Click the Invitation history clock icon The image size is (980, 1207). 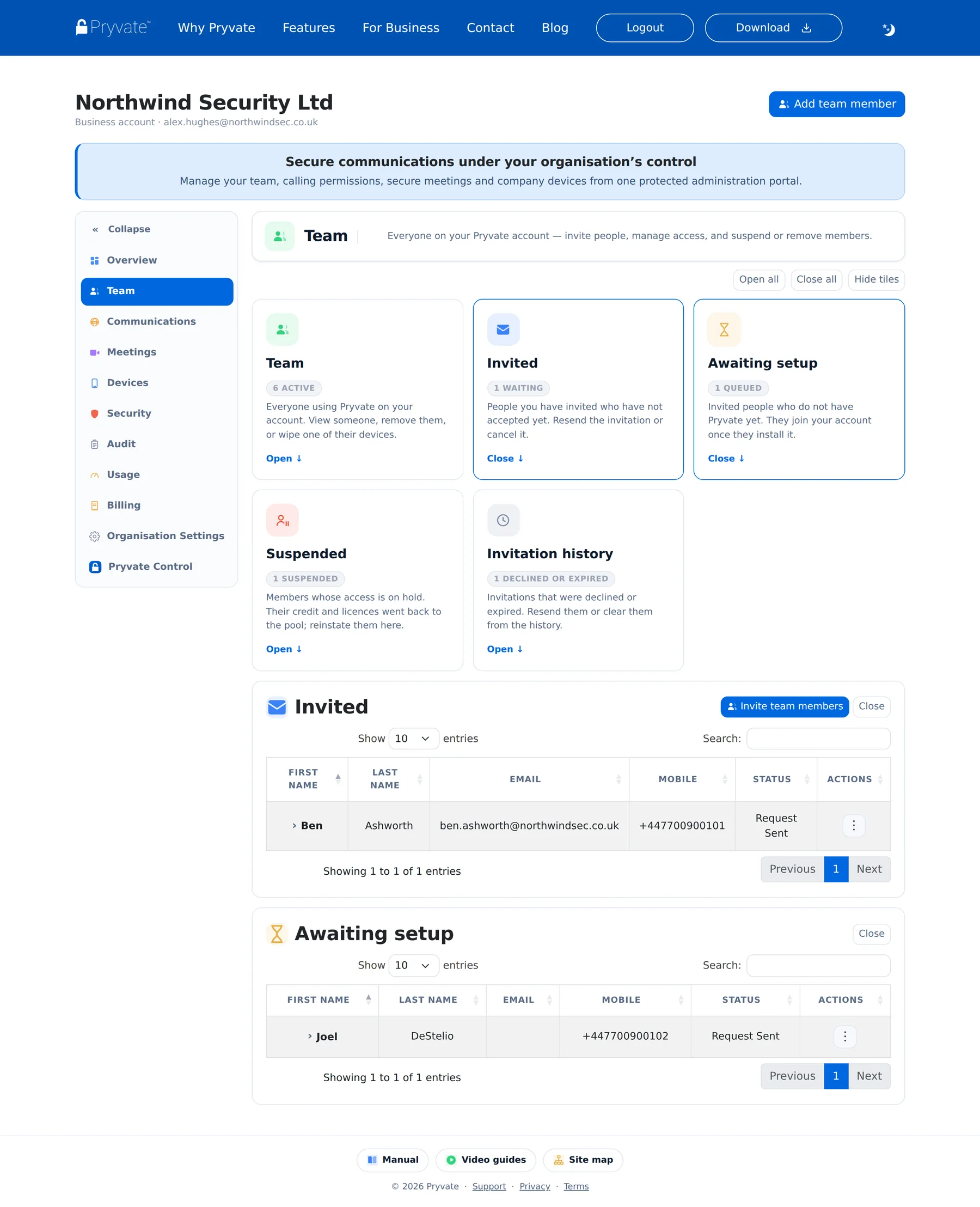point(503,520)
